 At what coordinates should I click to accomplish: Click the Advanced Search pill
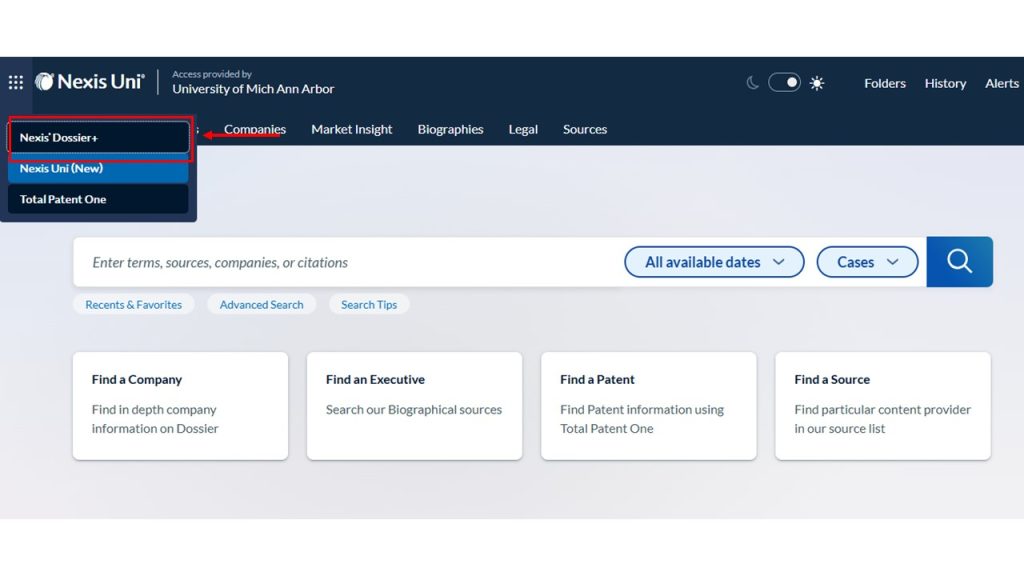tap(261, 304)
